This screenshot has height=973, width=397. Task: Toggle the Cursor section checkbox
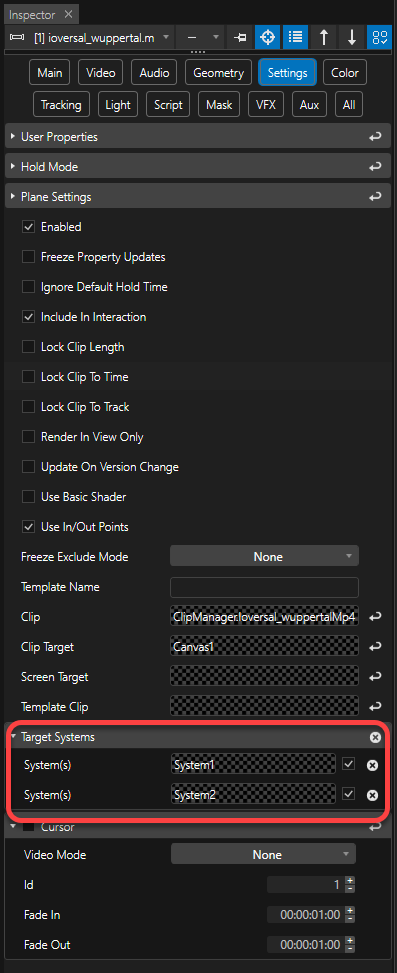coord(29,827)
